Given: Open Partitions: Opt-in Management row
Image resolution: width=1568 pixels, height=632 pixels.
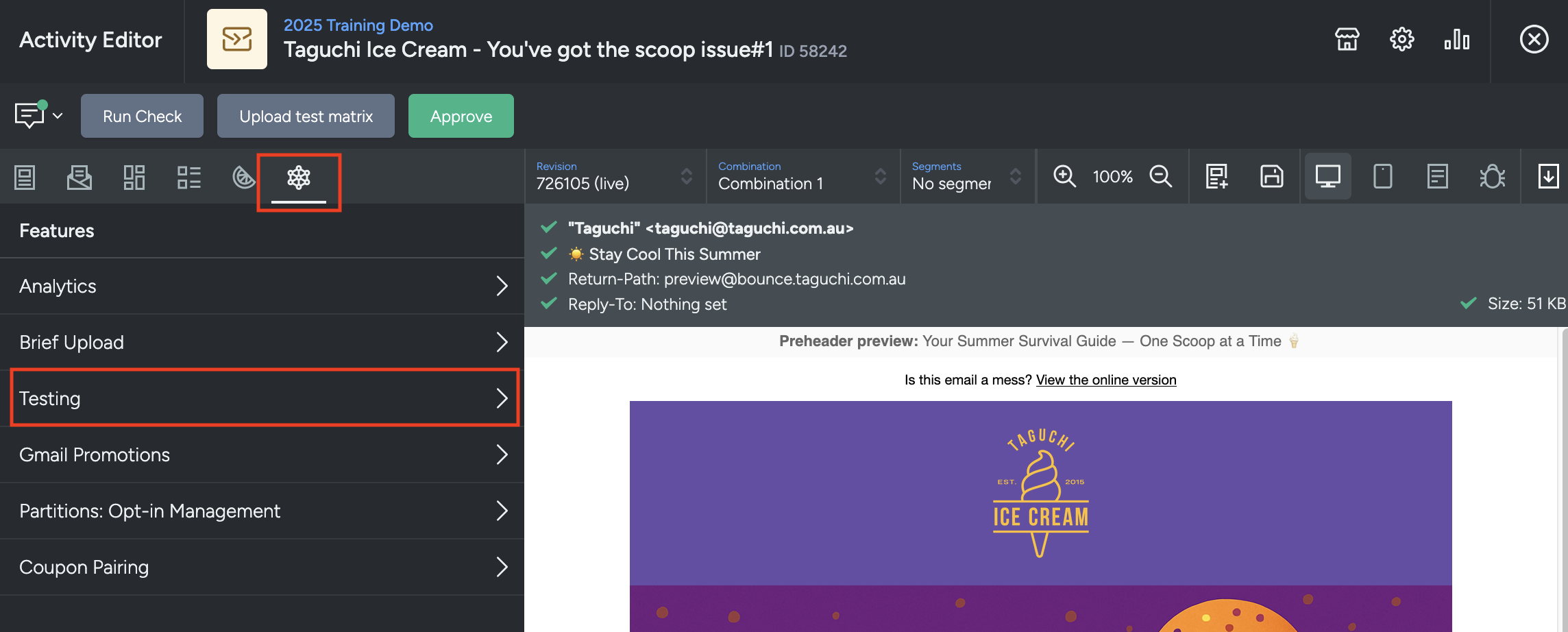Looking at the screenshot, I should tap(262, 511).
